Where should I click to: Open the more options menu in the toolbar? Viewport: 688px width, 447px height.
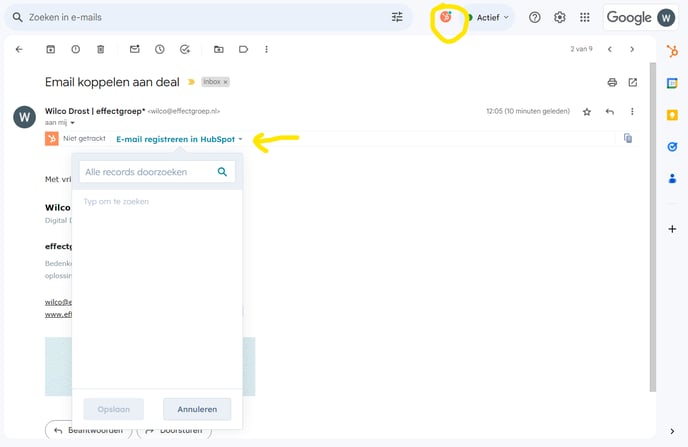[x=266, y=49]
